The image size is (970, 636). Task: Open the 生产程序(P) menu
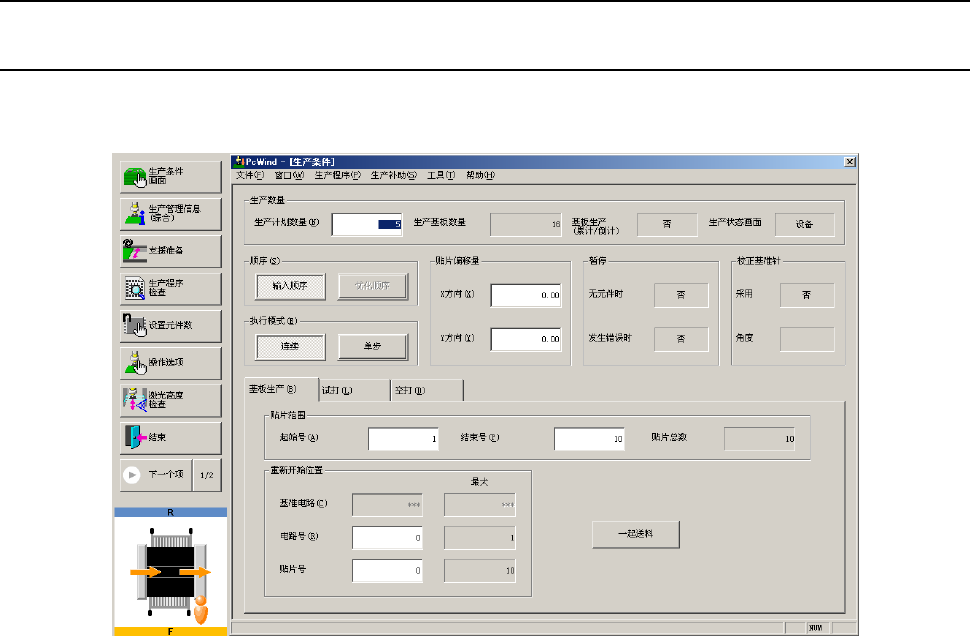pos(338,175)
